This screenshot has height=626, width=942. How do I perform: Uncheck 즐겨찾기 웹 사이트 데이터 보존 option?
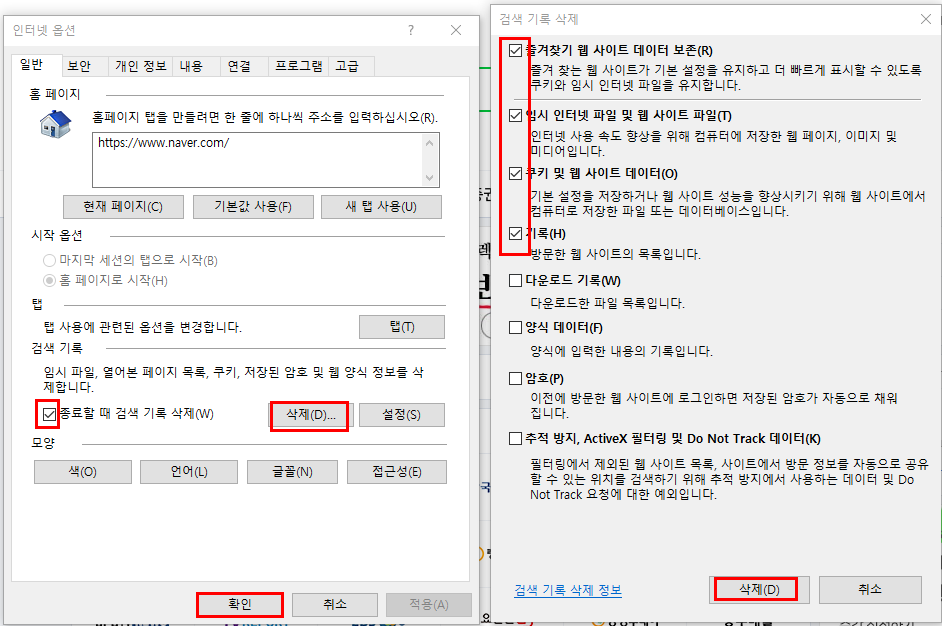(x=515, y=50)
